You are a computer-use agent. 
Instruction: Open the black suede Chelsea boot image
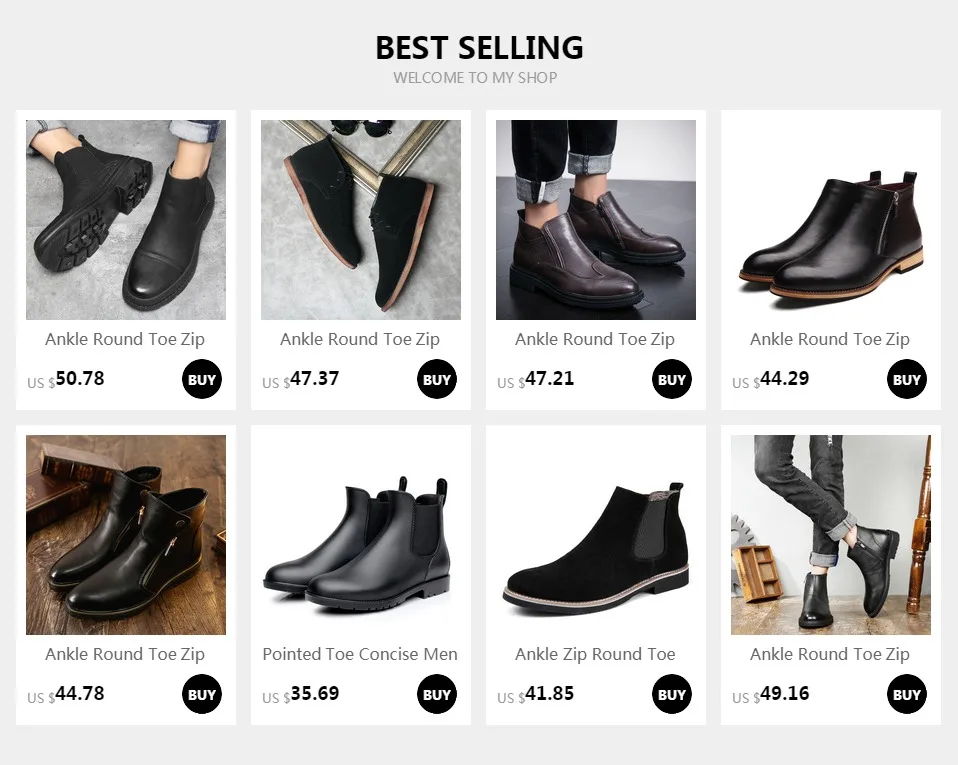(x=596, y=535)
